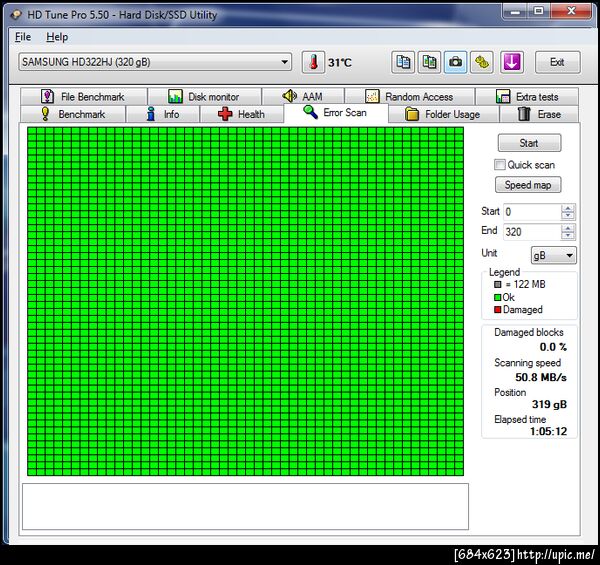The height and width of the screenshot is (565, 600).
Task: Open the File Benchmark tab
Action: click(x=84, y=96)
